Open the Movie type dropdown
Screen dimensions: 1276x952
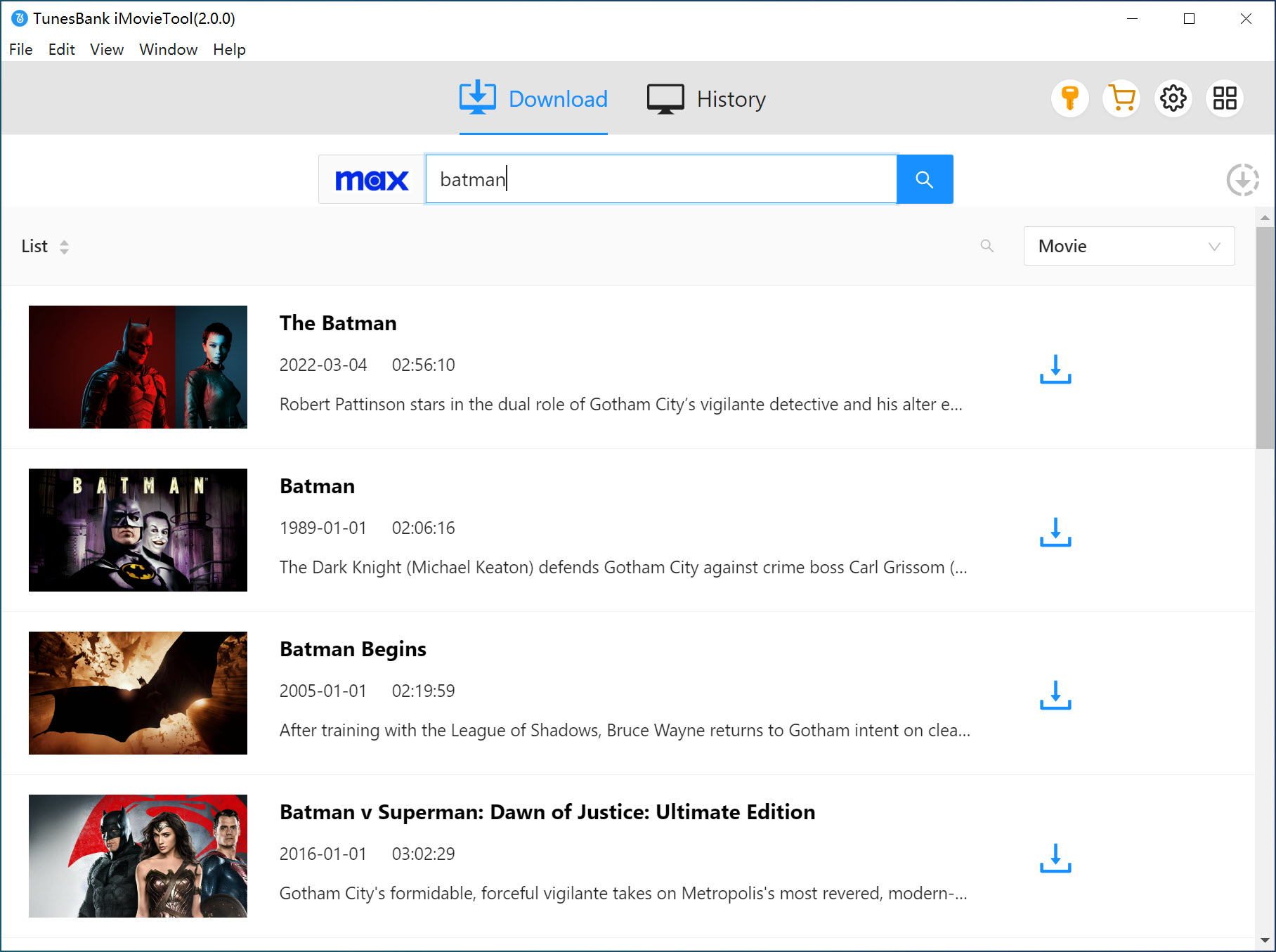click(1129, 246)
